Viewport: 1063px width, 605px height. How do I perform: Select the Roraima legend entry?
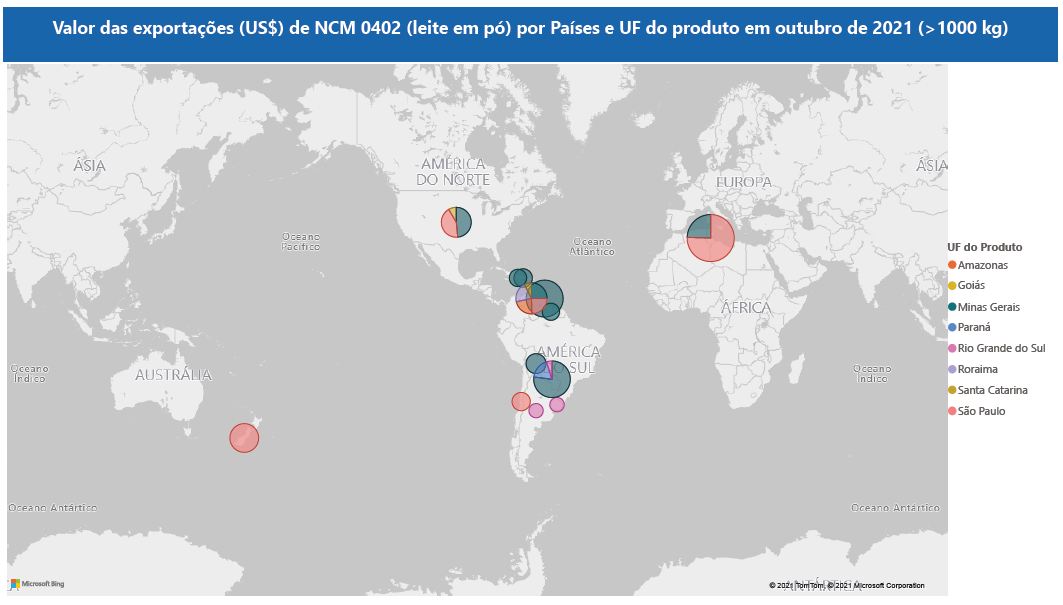coord(973,369)
